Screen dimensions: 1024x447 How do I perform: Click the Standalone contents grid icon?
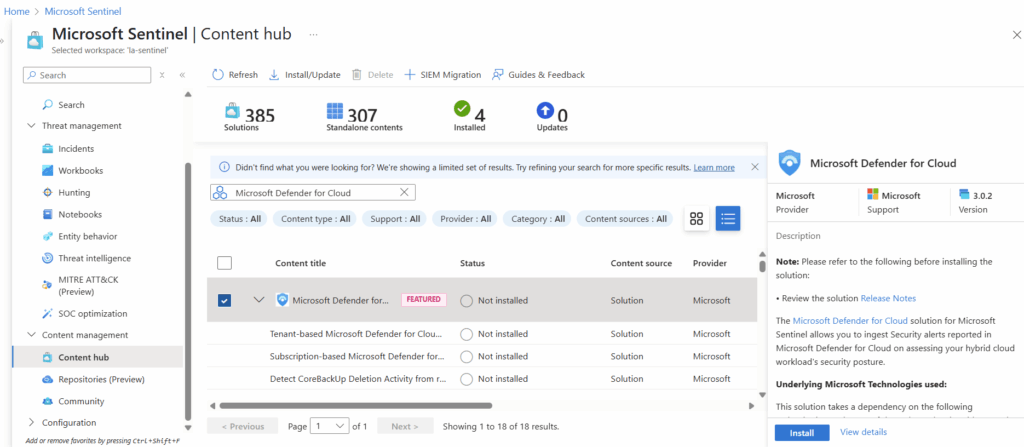coord(334,110)
